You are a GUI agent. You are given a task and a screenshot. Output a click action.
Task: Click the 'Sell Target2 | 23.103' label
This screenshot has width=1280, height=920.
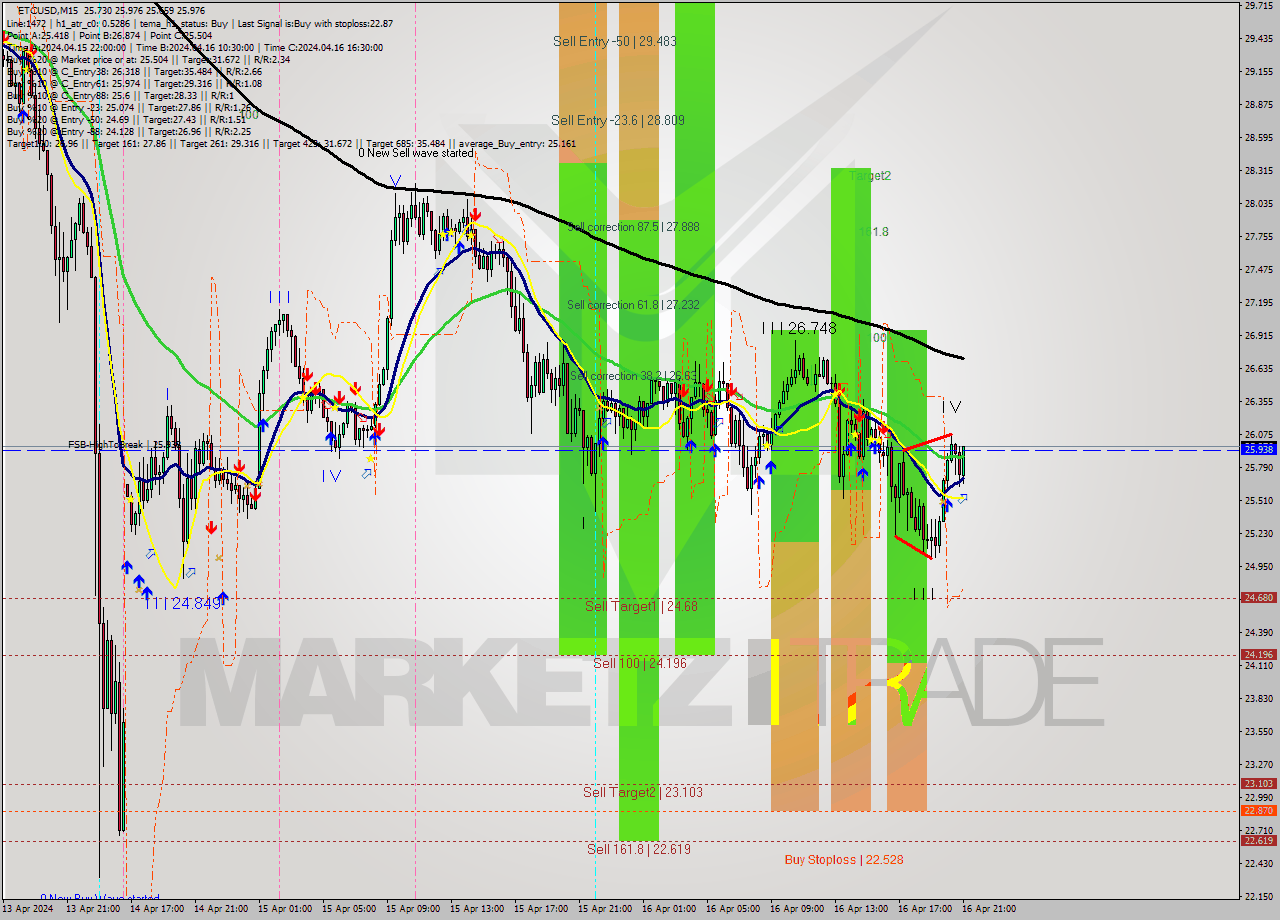(643, 792)
